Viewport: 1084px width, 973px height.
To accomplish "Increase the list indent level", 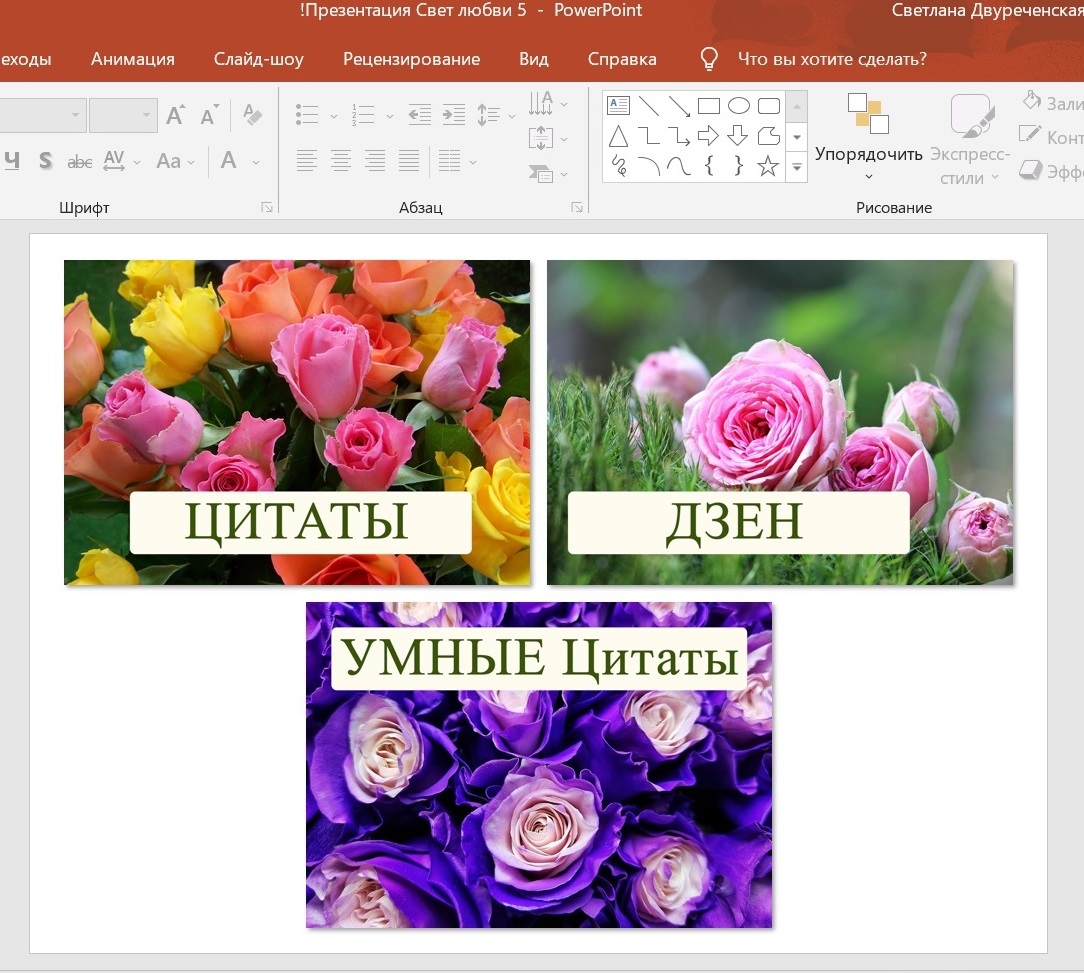I will pos(454,115).
